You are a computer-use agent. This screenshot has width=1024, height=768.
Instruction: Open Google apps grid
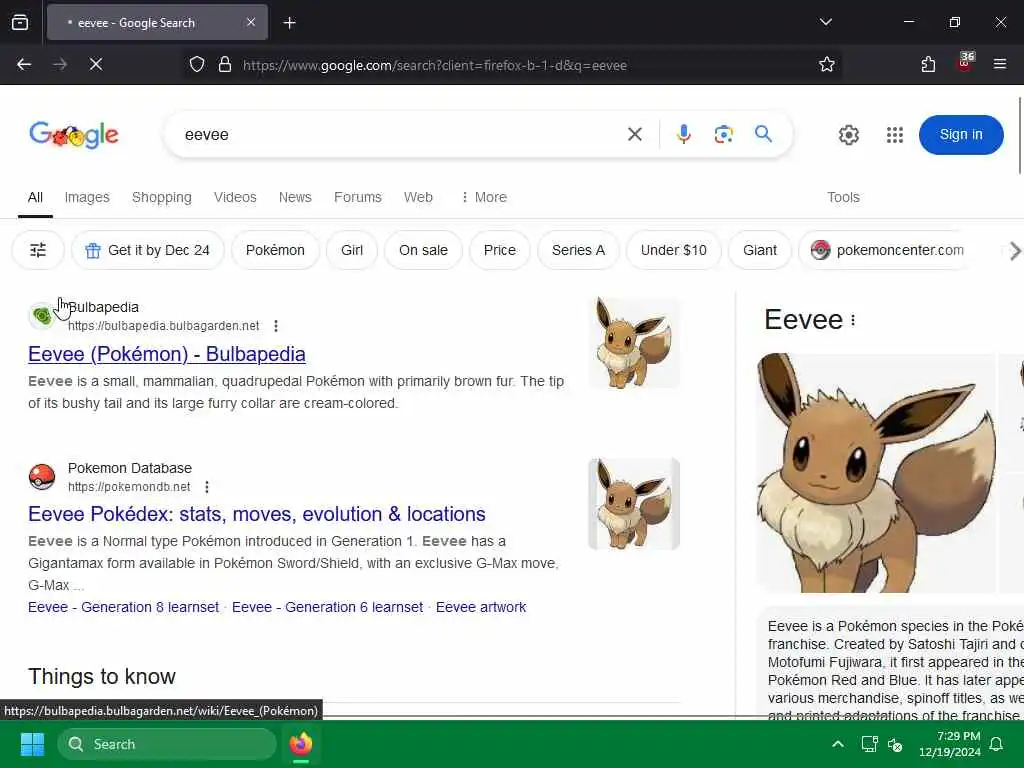pos(894,135)
